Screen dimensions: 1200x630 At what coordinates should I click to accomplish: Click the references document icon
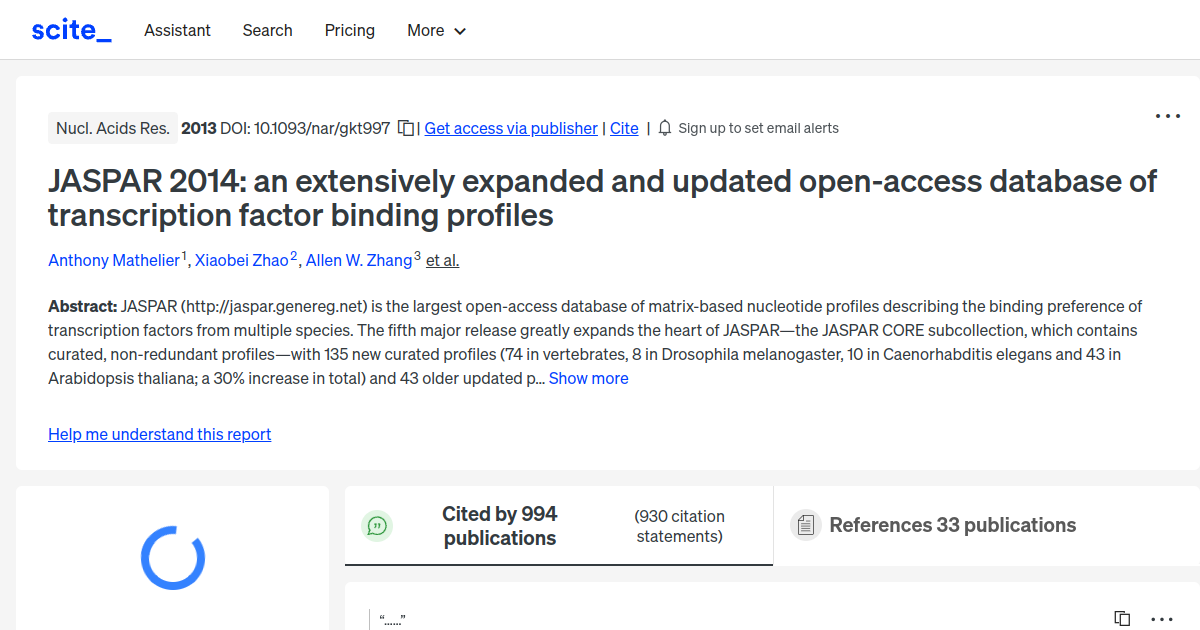point(805,524)
